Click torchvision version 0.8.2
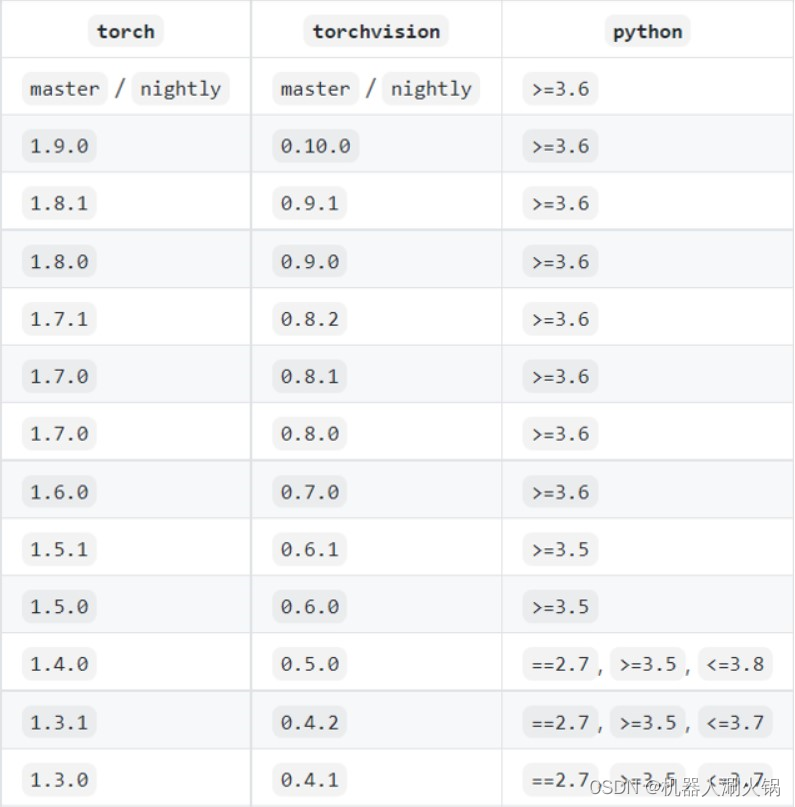 click(x=309, y=319)
